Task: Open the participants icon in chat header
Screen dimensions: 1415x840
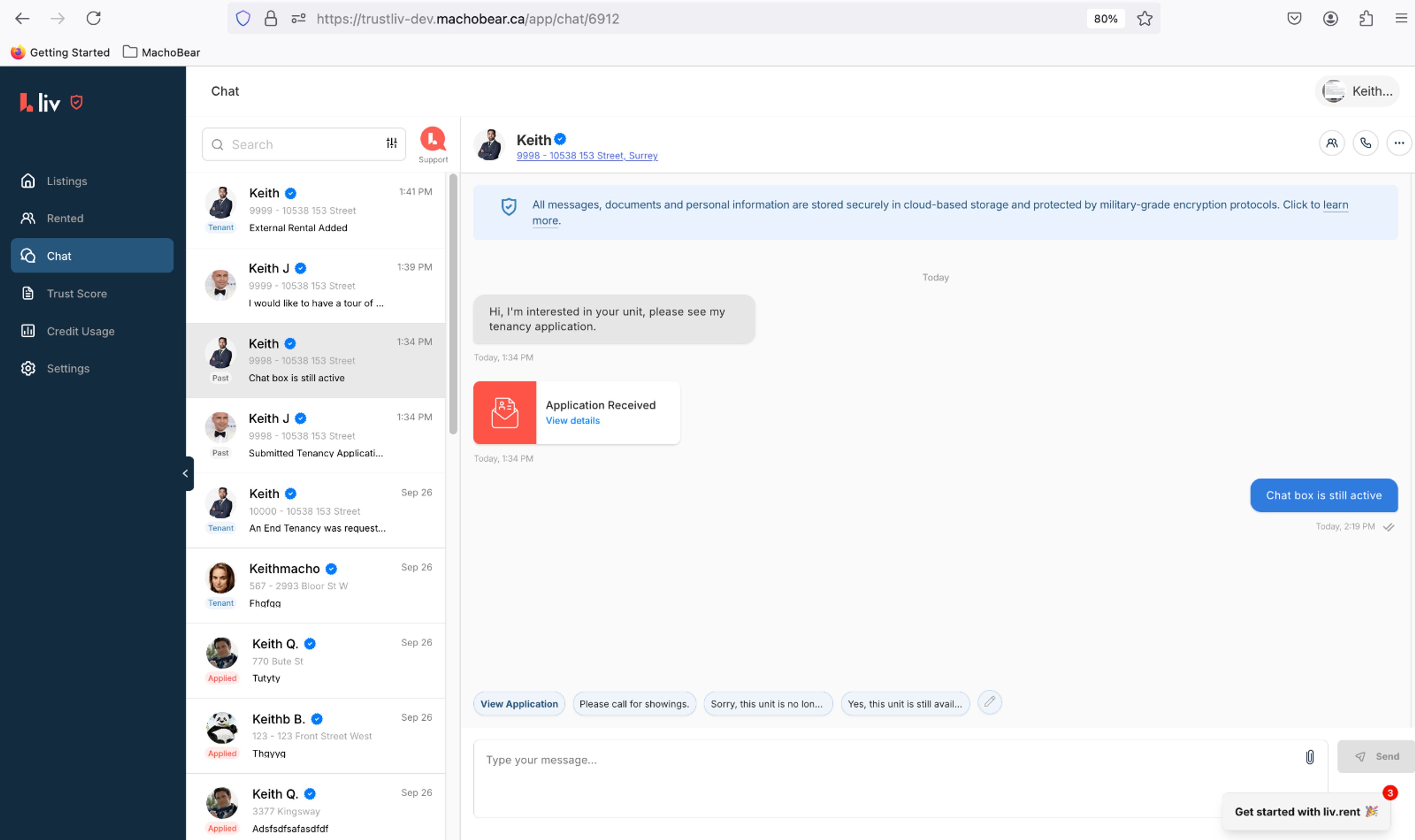Action: [x=1331, y=143]
